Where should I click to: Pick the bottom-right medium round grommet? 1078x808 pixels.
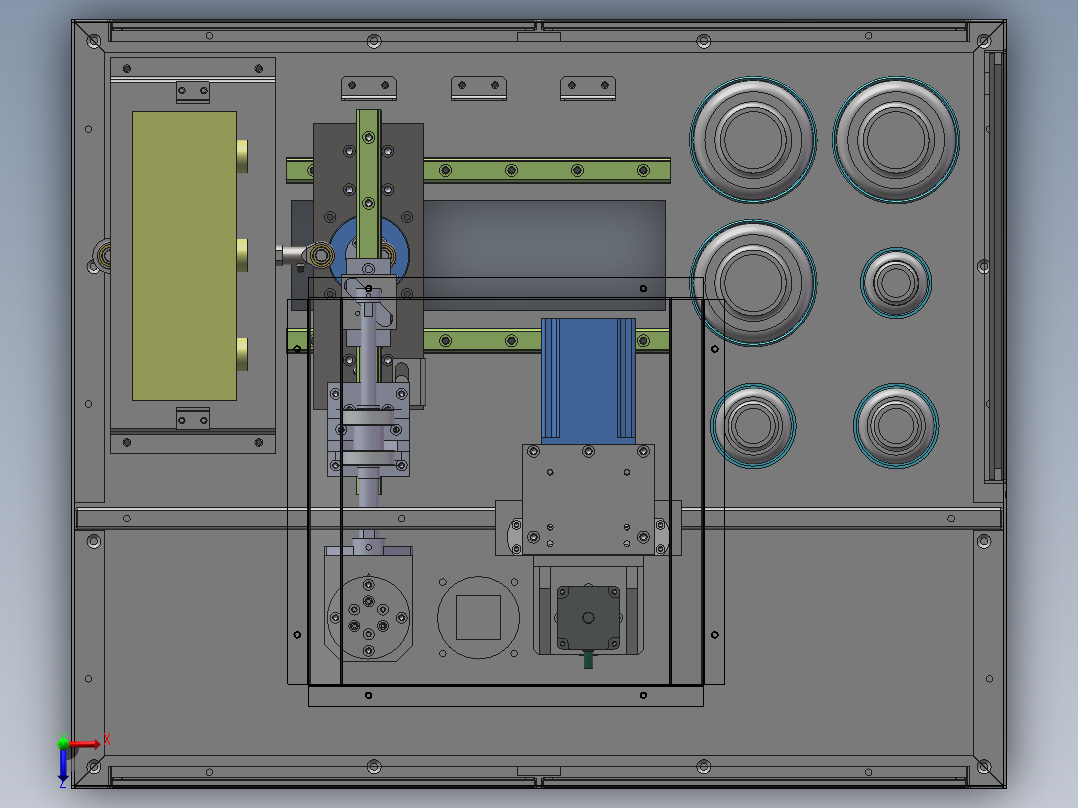click(x=896, y=426)
